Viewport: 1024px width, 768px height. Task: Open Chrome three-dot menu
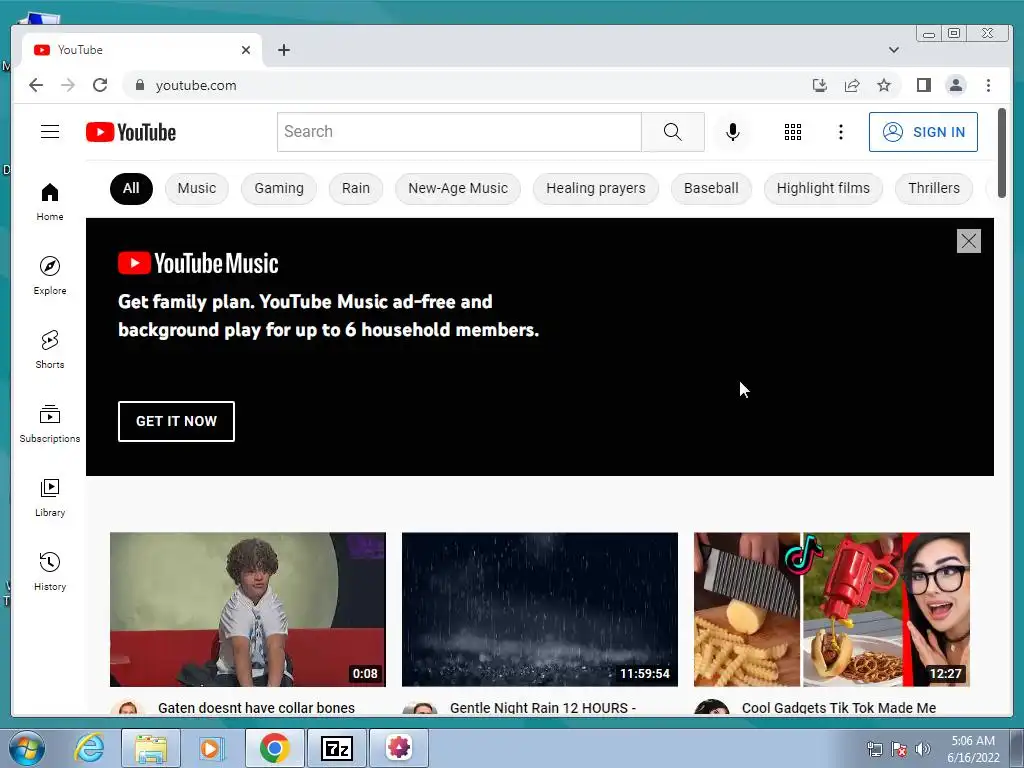[988, 85]
